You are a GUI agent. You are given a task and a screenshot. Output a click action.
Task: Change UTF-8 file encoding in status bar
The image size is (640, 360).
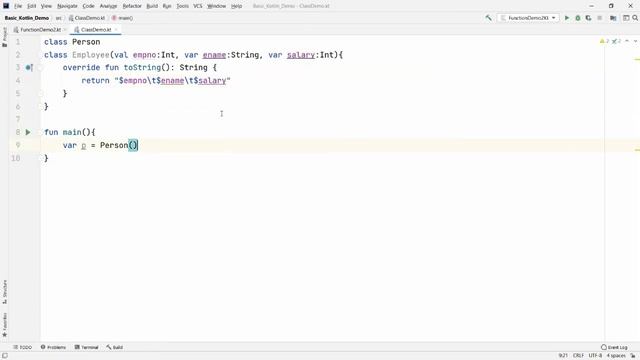click(595, 356)
